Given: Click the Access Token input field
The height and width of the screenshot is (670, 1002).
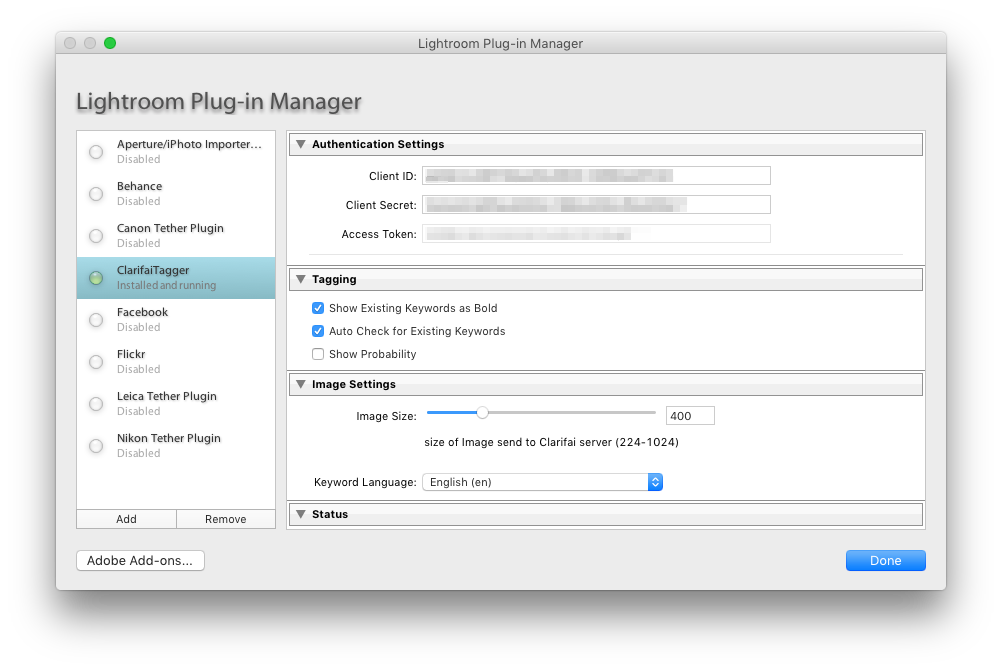Looking at the screenshot, I should (596, 234).
